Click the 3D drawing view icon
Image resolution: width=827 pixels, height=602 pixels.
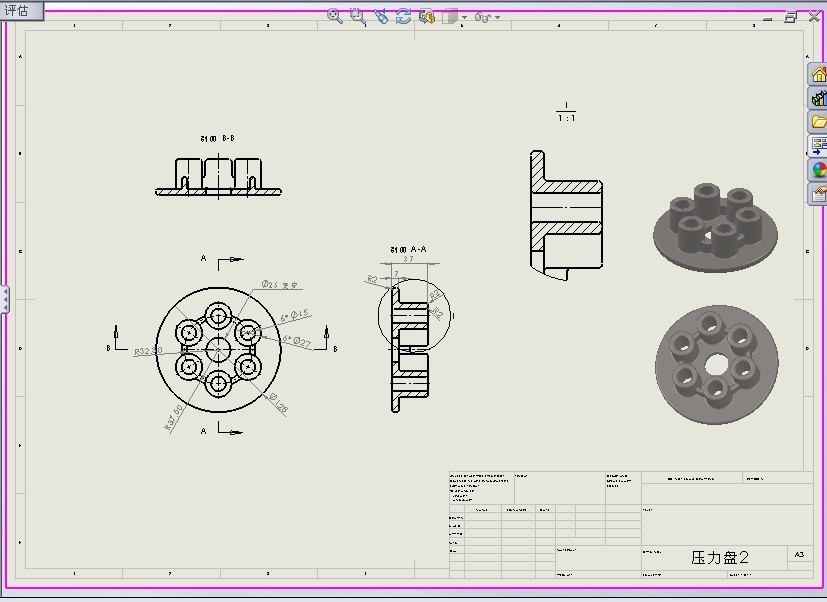[x=427, y=16]
